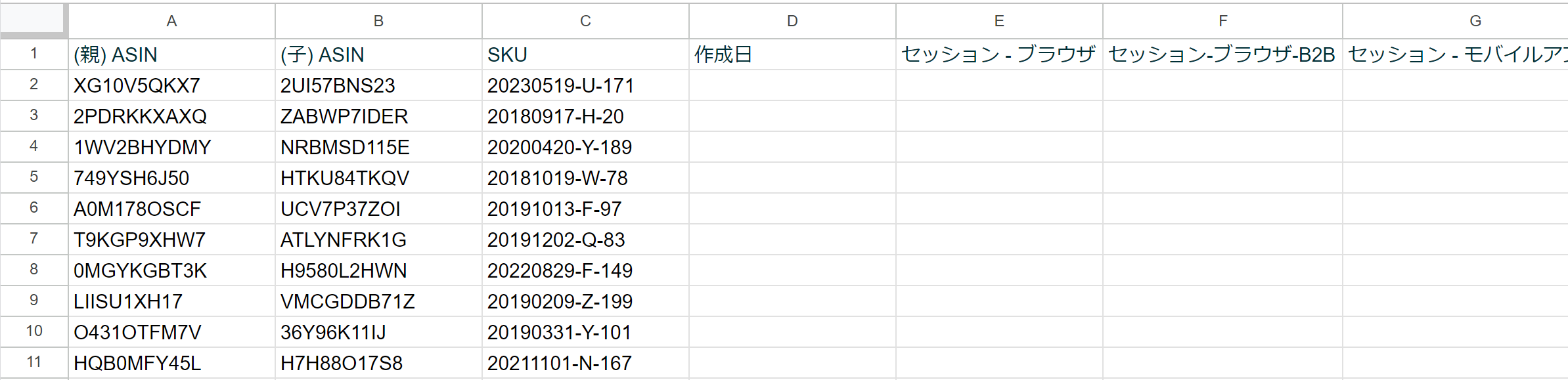Select cell containing HTKU84TKQV
The height and width of the screenshot is (380, 1568).
378,178
